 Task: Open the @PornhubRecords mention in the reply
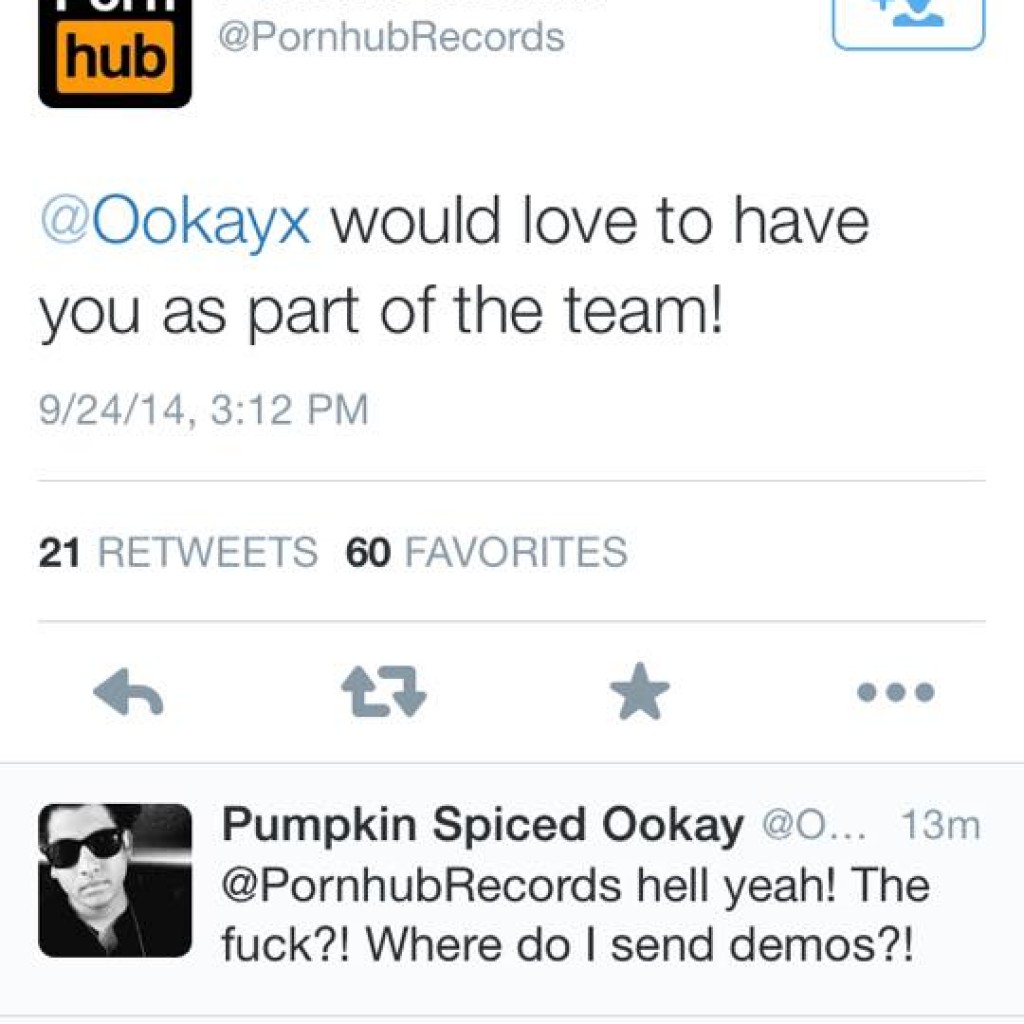pos(421,886)
